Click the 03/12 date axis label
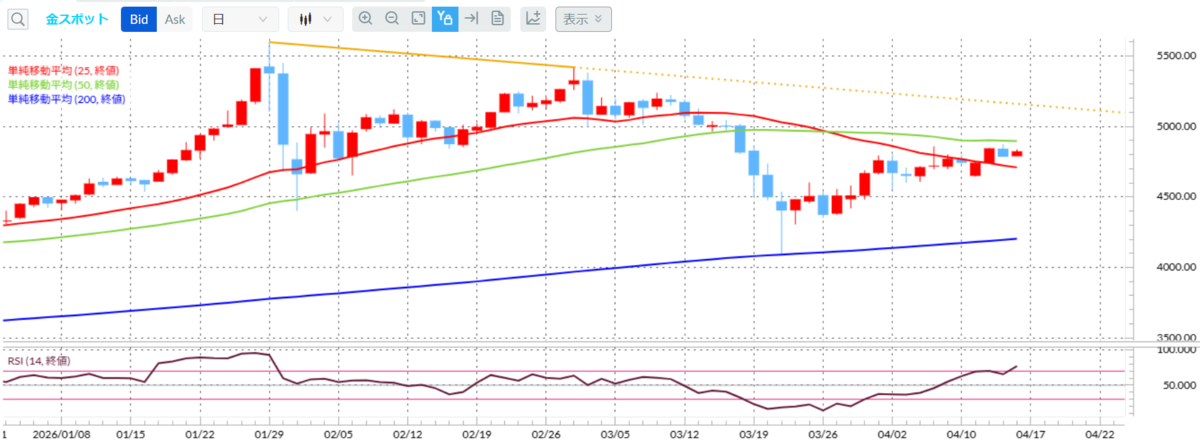The height and width of the screenshot is (445, 1200). [684, 435]
